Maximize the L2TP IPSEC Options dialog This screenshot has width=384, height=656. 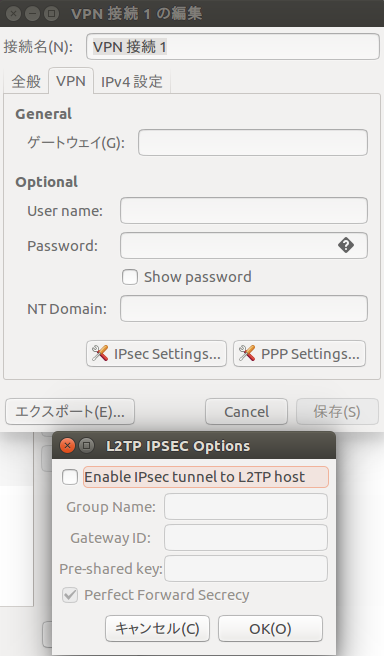pos(87,446)
